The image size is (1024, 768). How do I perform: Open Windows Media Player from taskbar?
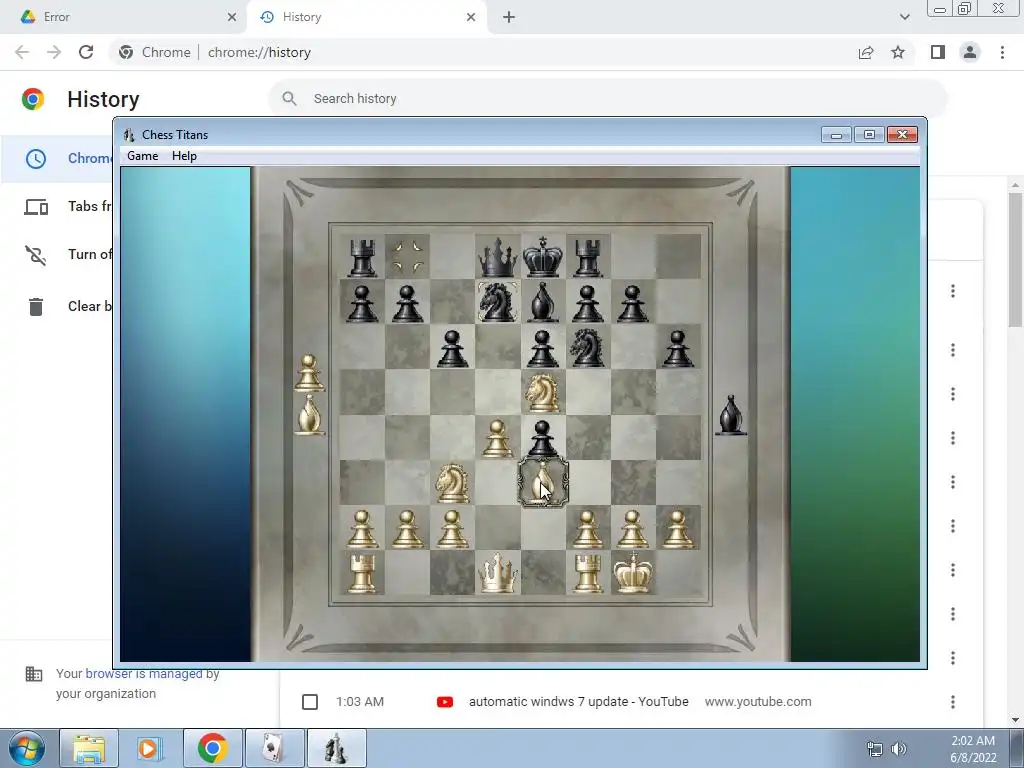click(150, 748)
